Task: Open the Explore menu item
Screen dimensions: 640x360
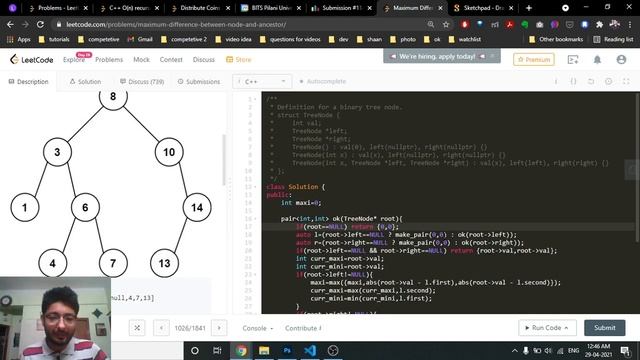Action: [x=73, y=60]
